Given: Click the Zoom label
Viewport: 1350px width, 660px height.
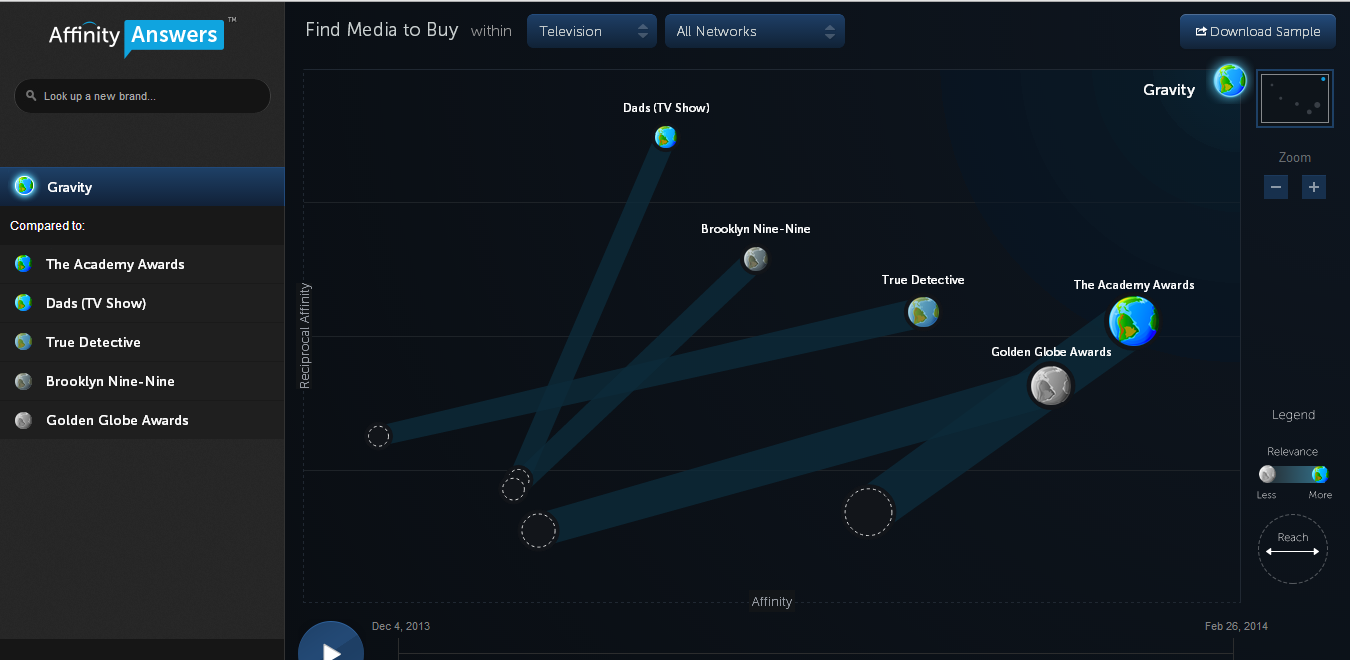Looking at the screenshot, I should click(1295, 158).
